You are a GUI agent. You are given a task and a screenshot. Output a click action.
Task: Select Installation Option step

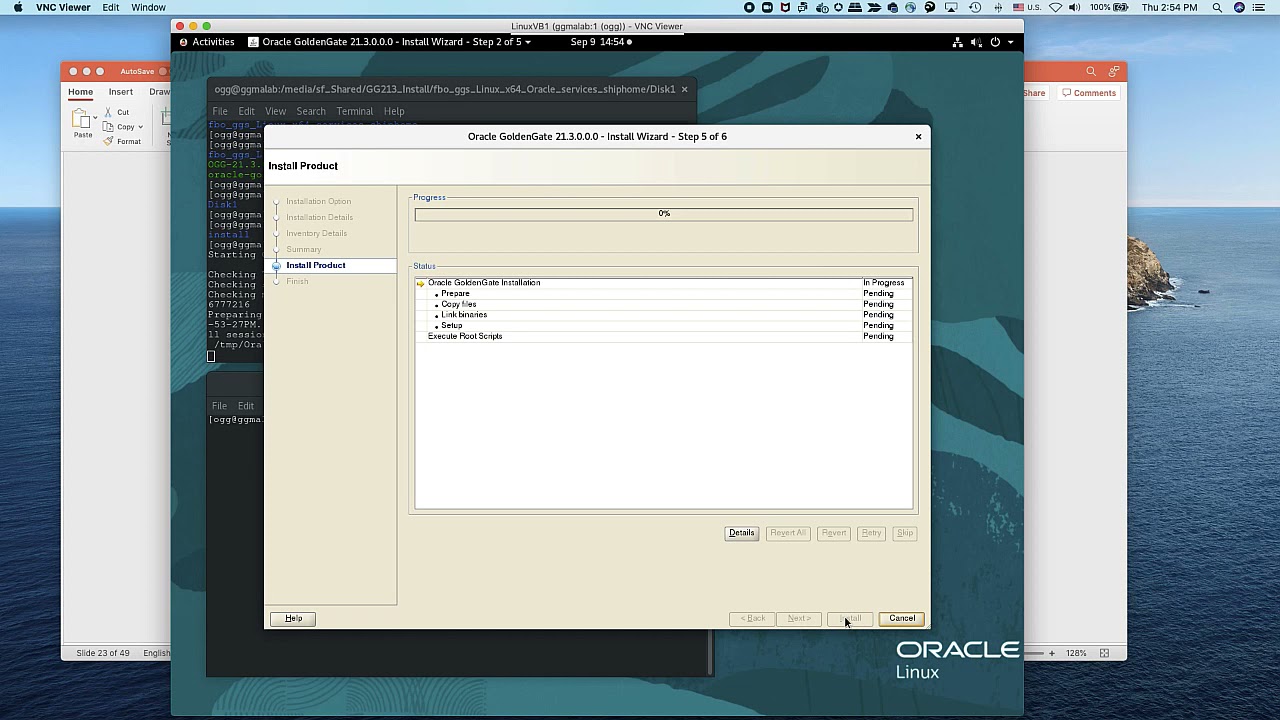click(x=318, y=201)
